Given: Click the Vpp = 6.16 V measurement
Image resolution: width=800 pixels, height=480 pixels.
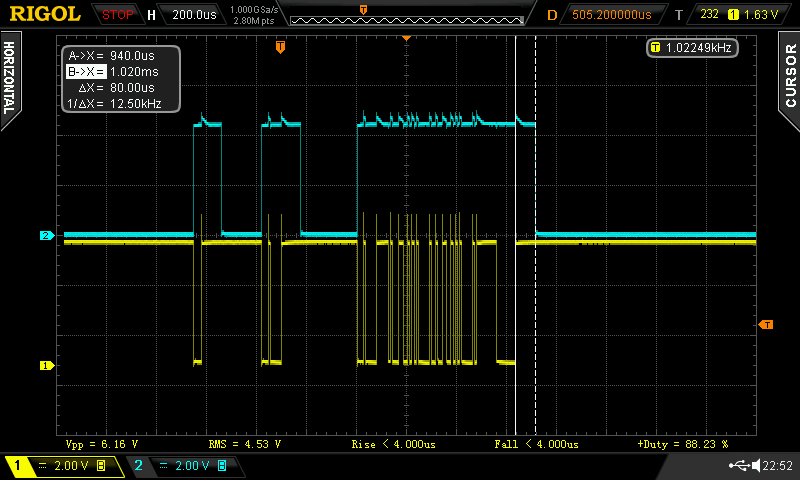Looking at the screenshot, I should pyautogui.click(x=102, y=444).
